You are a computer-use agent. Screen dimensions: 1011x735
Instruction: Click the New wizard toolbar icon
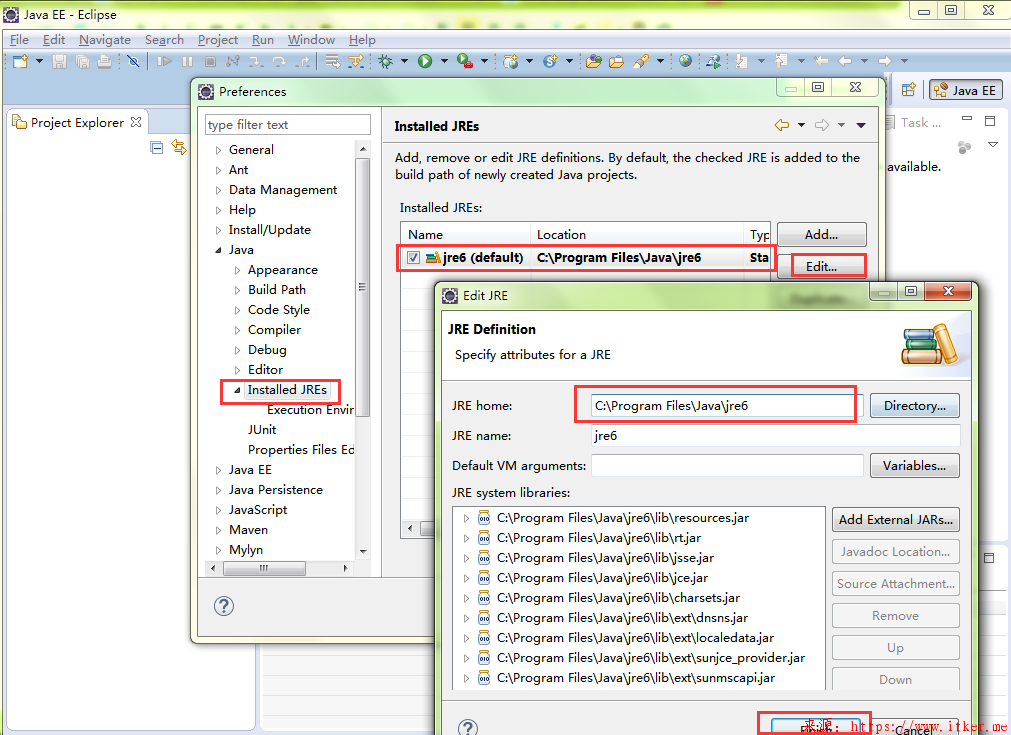pos(21,61)
